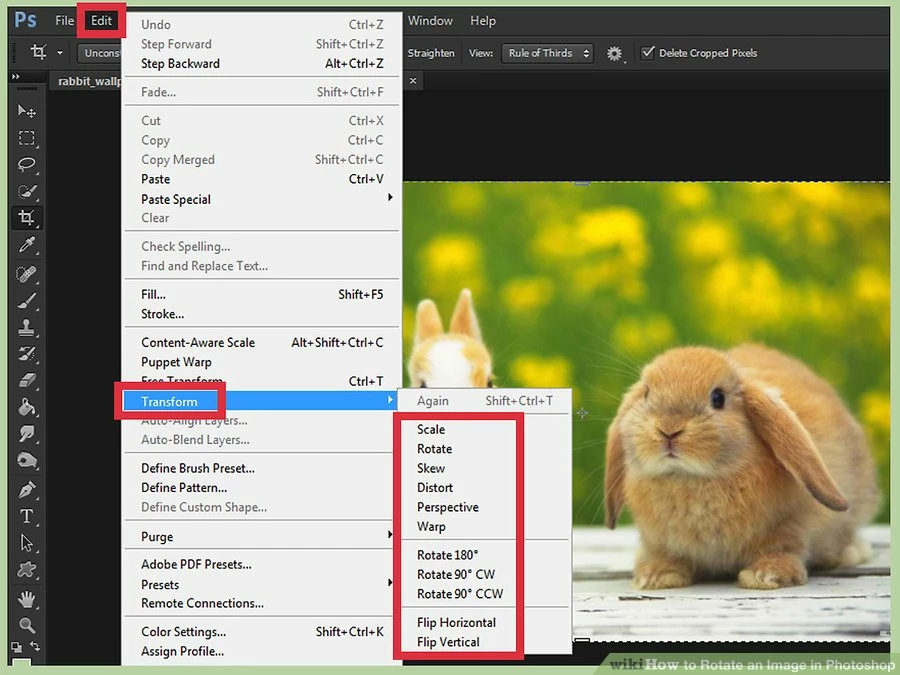Choose Rotate 90° CW from Transform submenu
Screen dimensions: 900x675
[456, 575]
